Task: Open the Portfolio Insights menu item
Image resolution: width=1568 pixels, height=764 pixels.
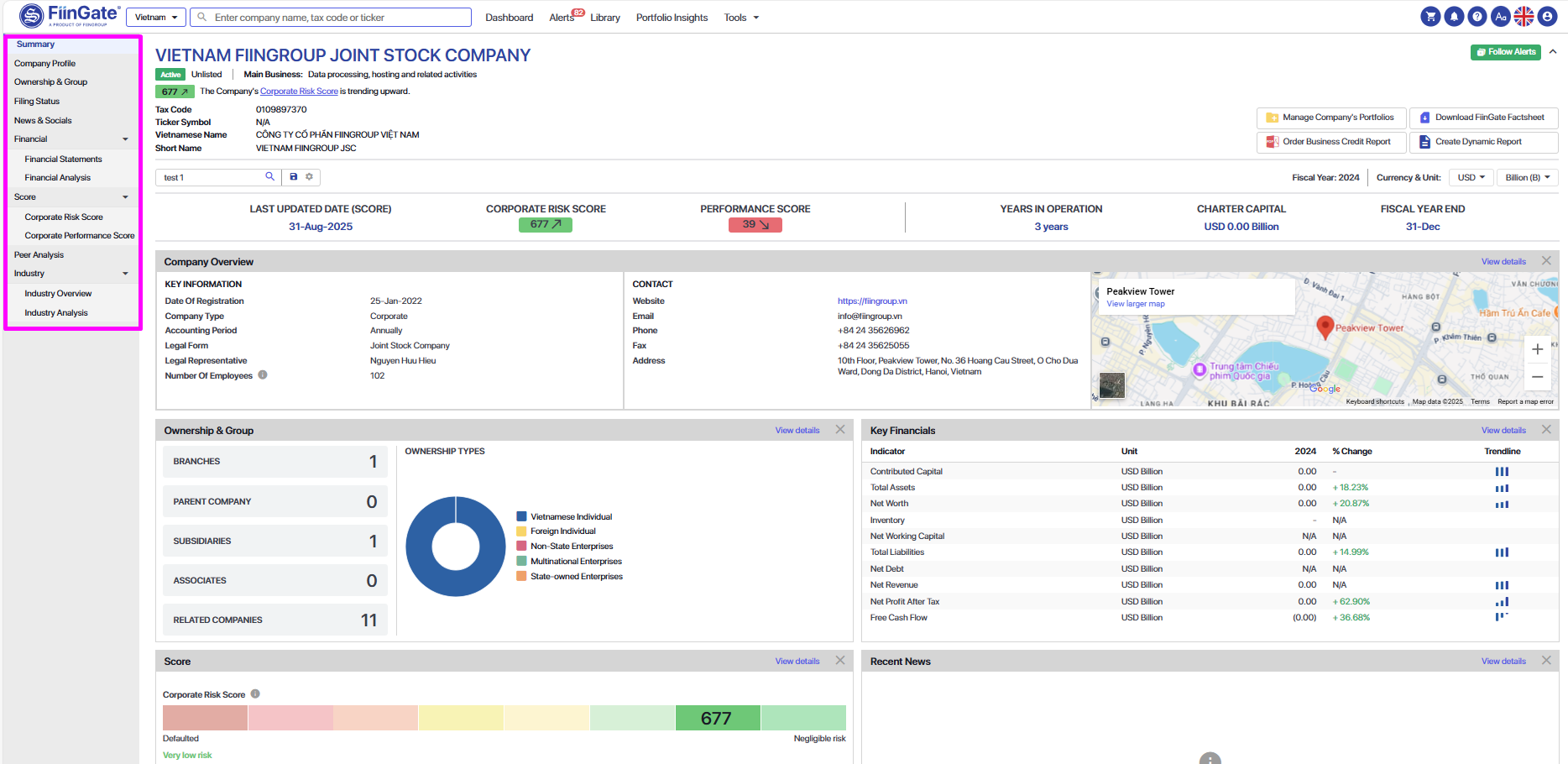Action: [672, 18]
